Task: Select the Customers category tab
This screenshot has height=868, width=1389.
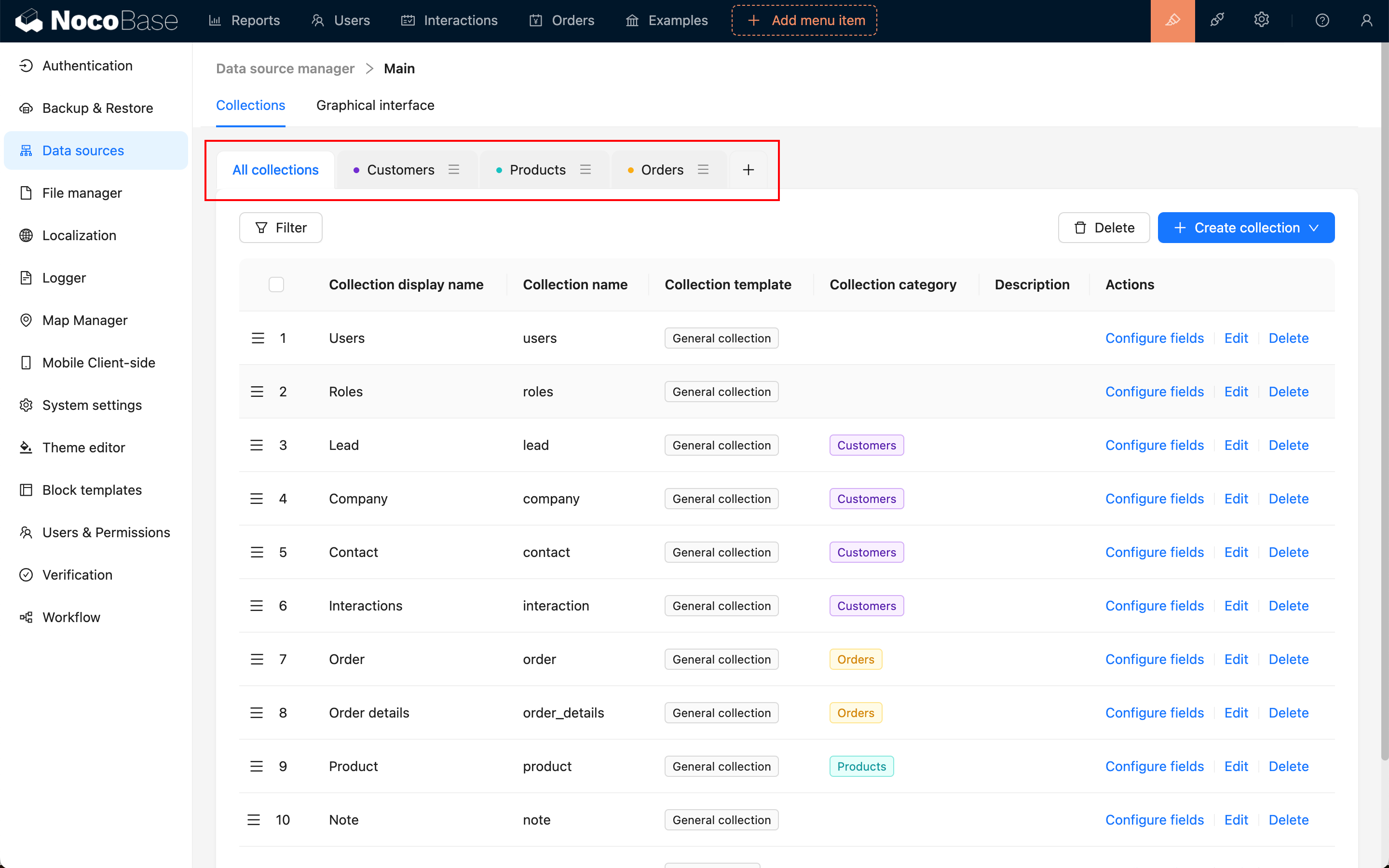Action: (x=400, y=170)
